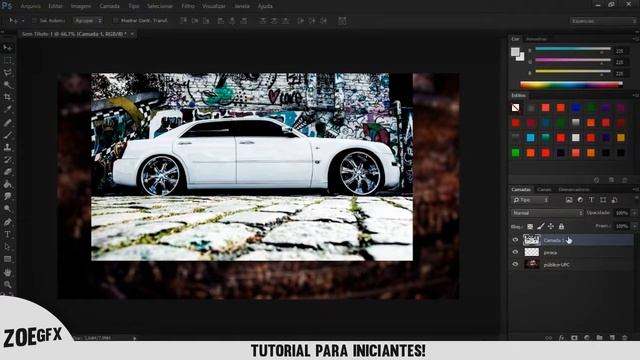
Task: Toggle Lock image pixels brush icon
Action: (x=540, y=226)
